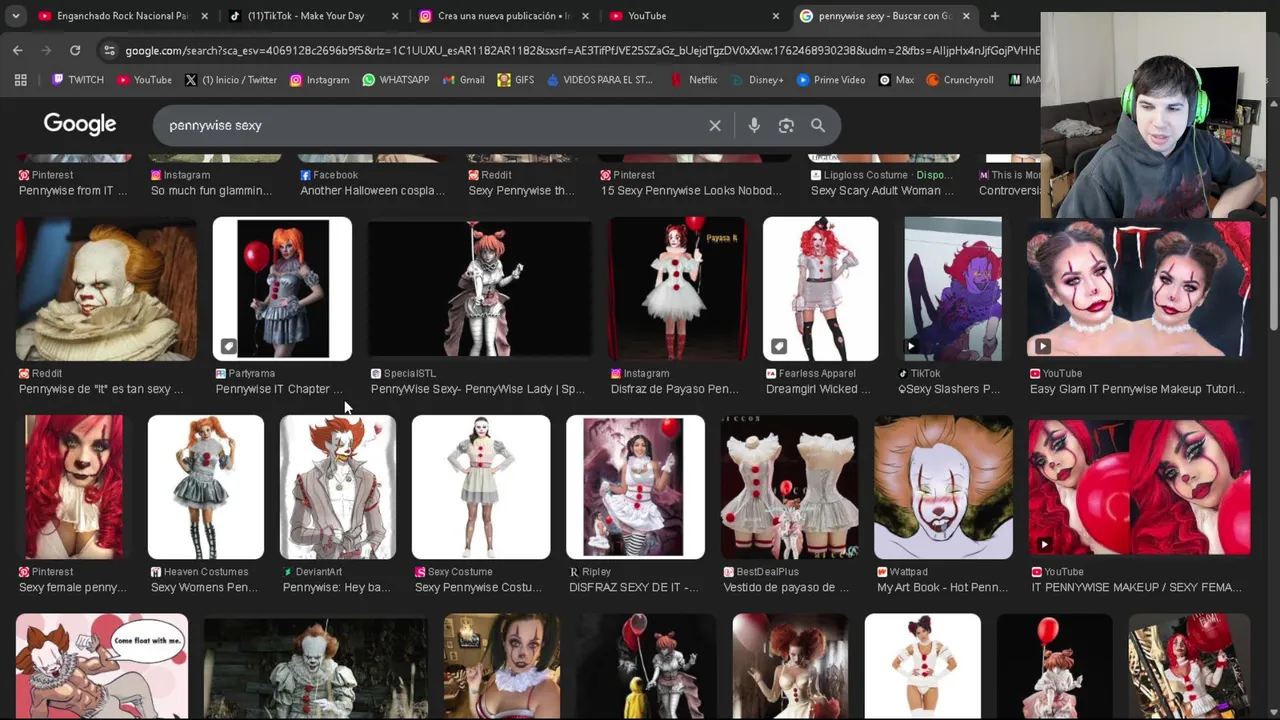Open the GIFS bookmark
The image size is (1280, 720).
pyautogui.click(x=516, y=80)
